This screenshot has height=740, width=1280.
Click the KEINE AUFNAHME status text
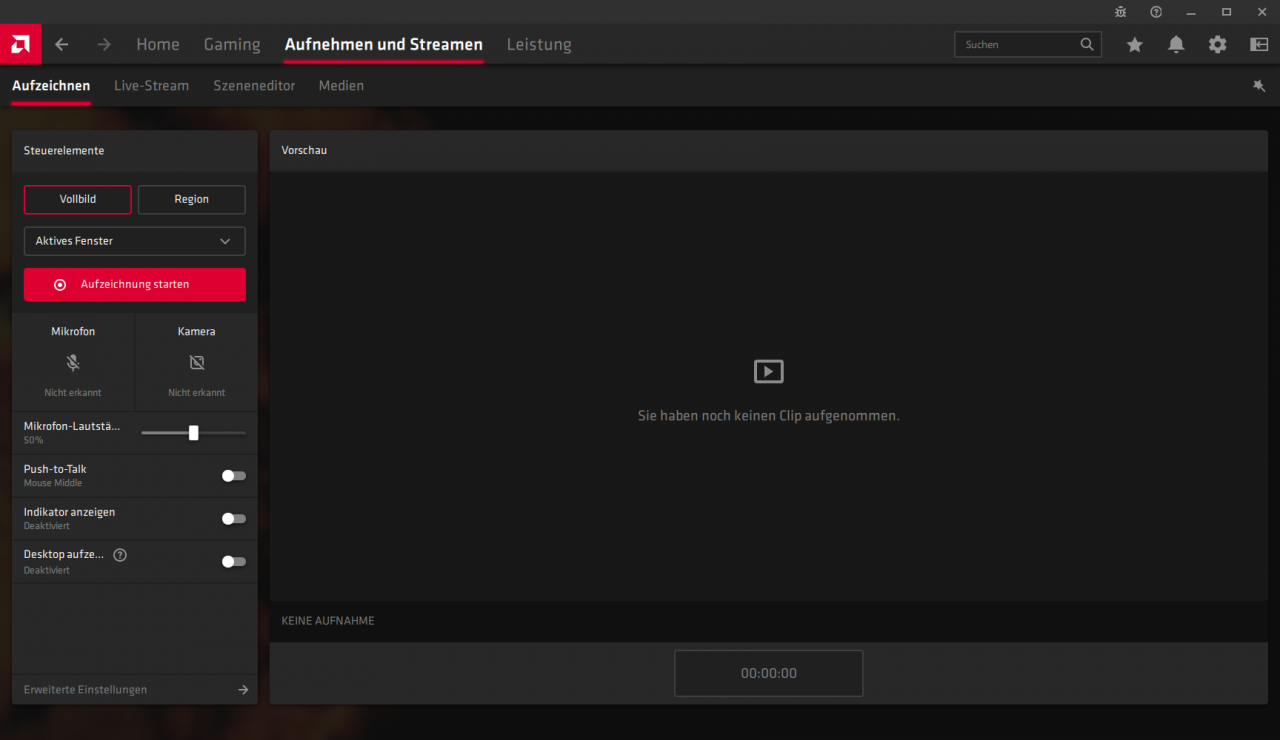(x=328, y=621)
